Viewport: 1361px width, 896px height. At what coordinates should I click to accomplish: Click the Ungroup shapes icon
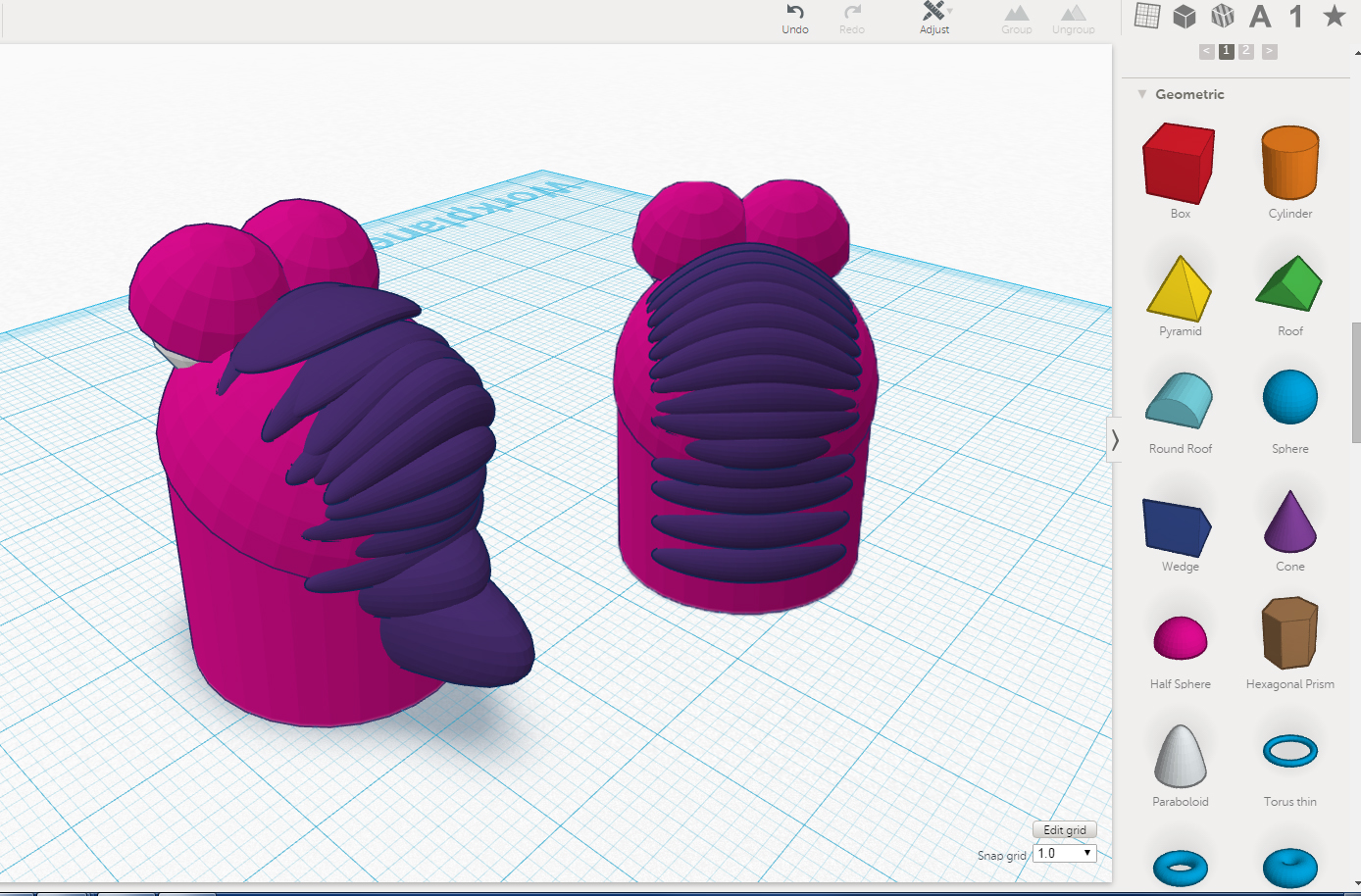pyautogui.click(x=1074, y=19)
